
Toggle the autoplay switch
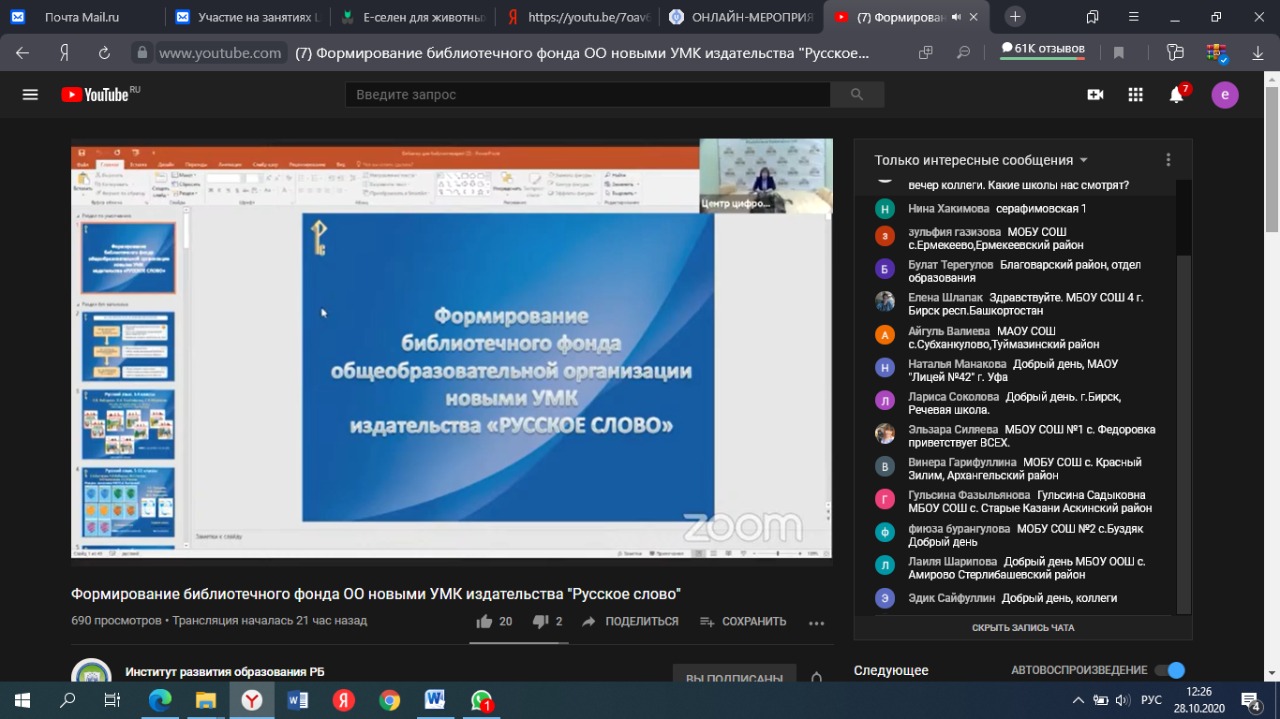coord(1169,670)
